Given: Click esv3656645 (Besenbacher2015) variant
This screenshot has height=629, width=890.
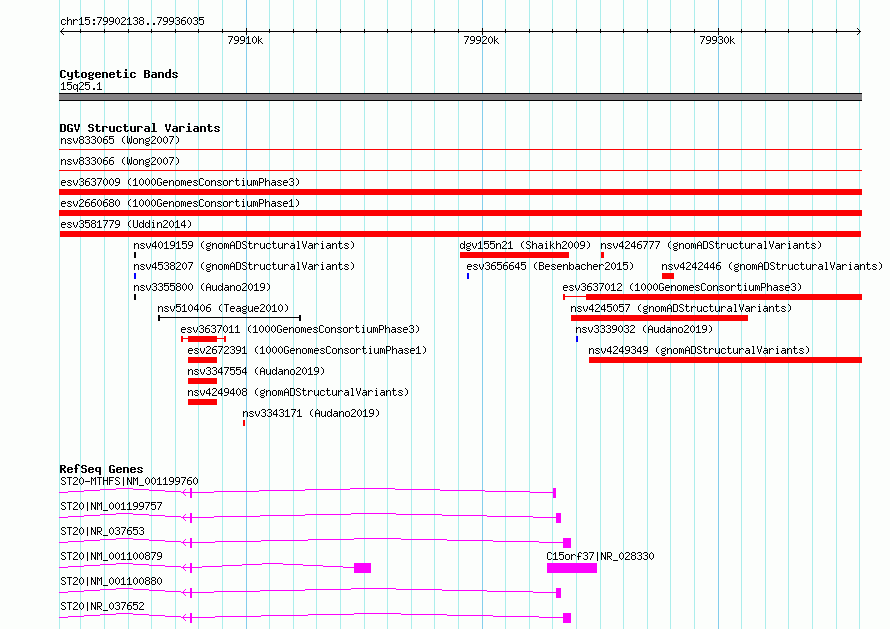Looking at the screenshot, I should (550, 266).
